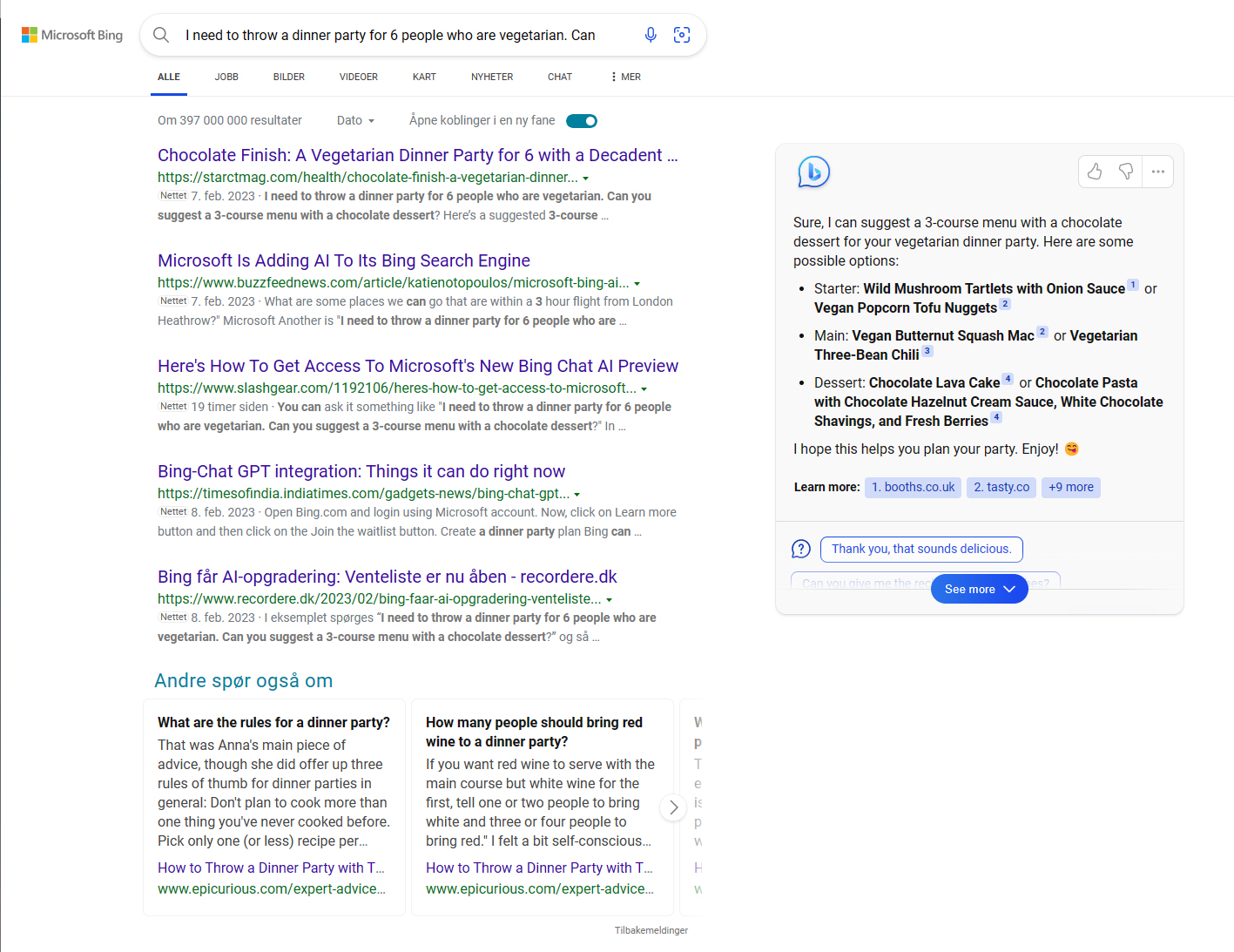Open booths.co.uk source link

point(913,487)
